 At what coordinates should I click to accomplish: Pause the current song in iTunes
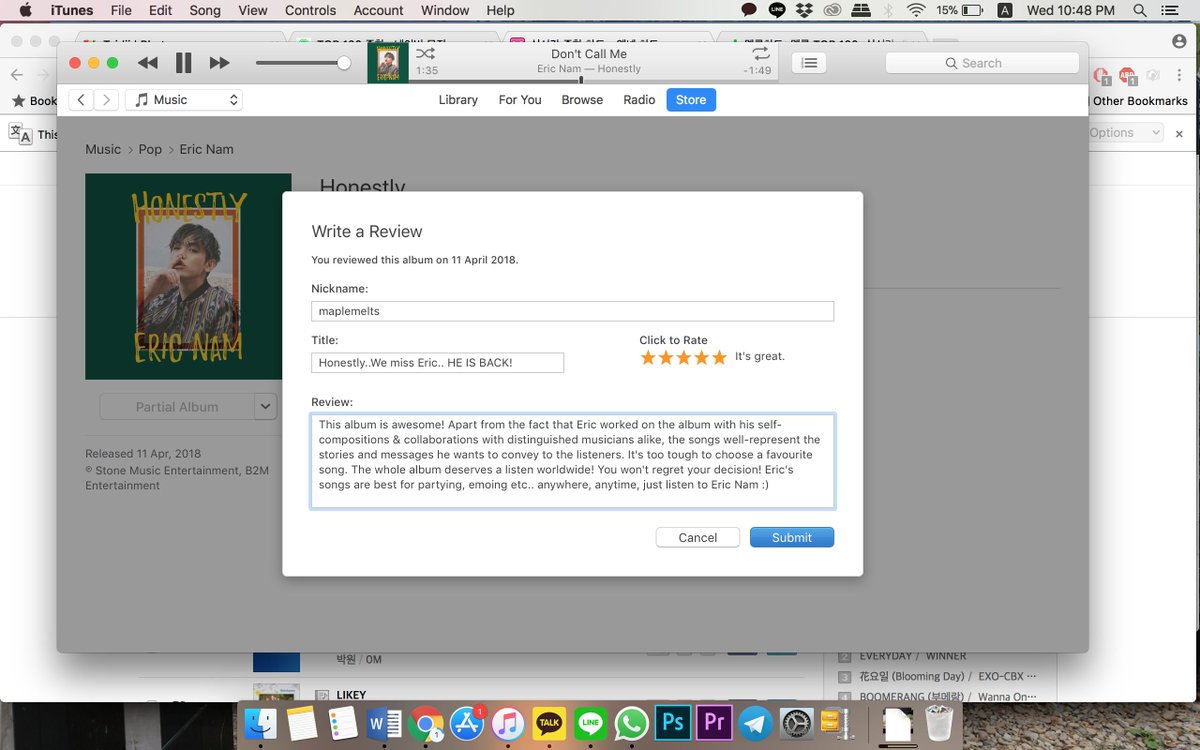click(x=183, y=63)
